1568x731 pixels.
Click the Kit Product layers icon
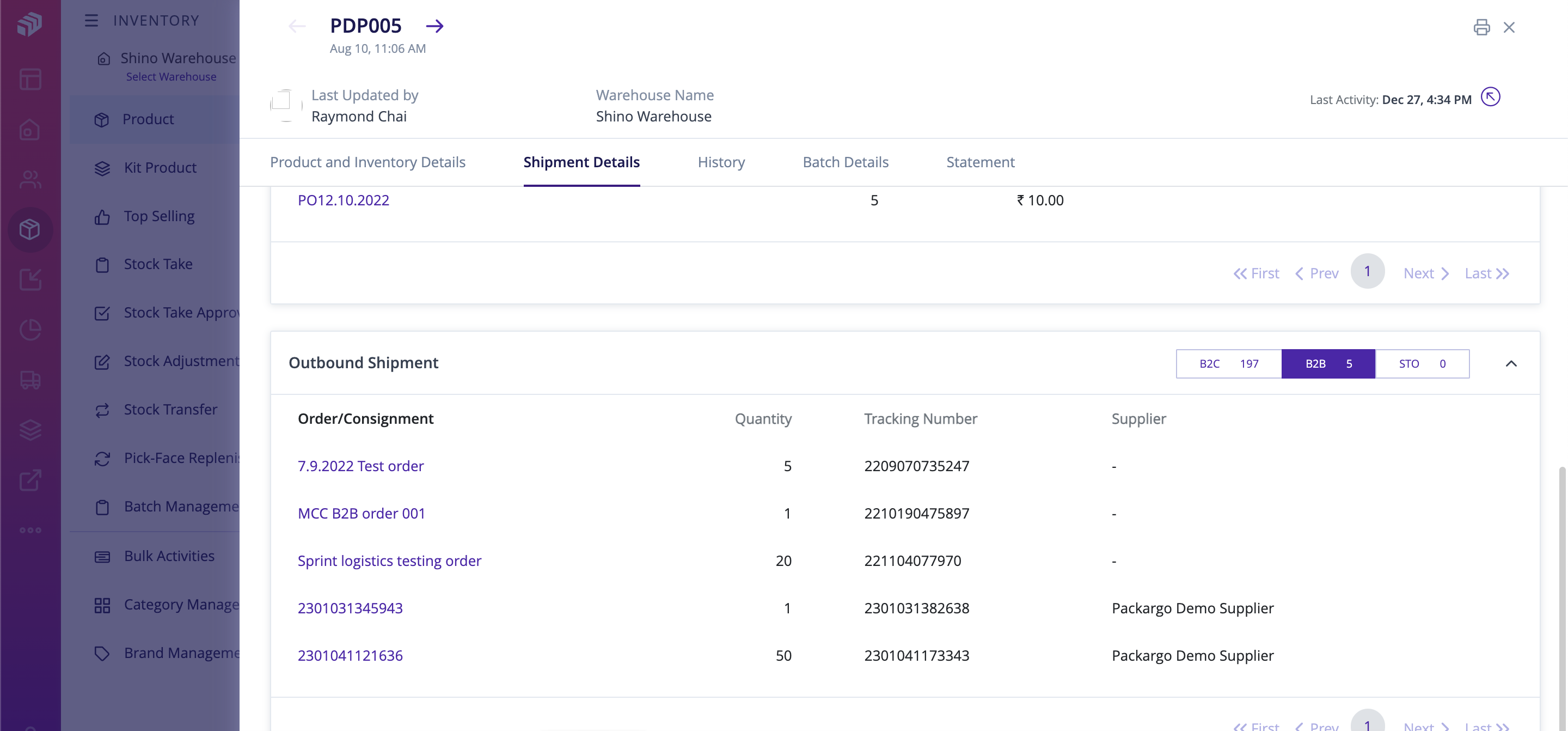click(x=102, y=168)
